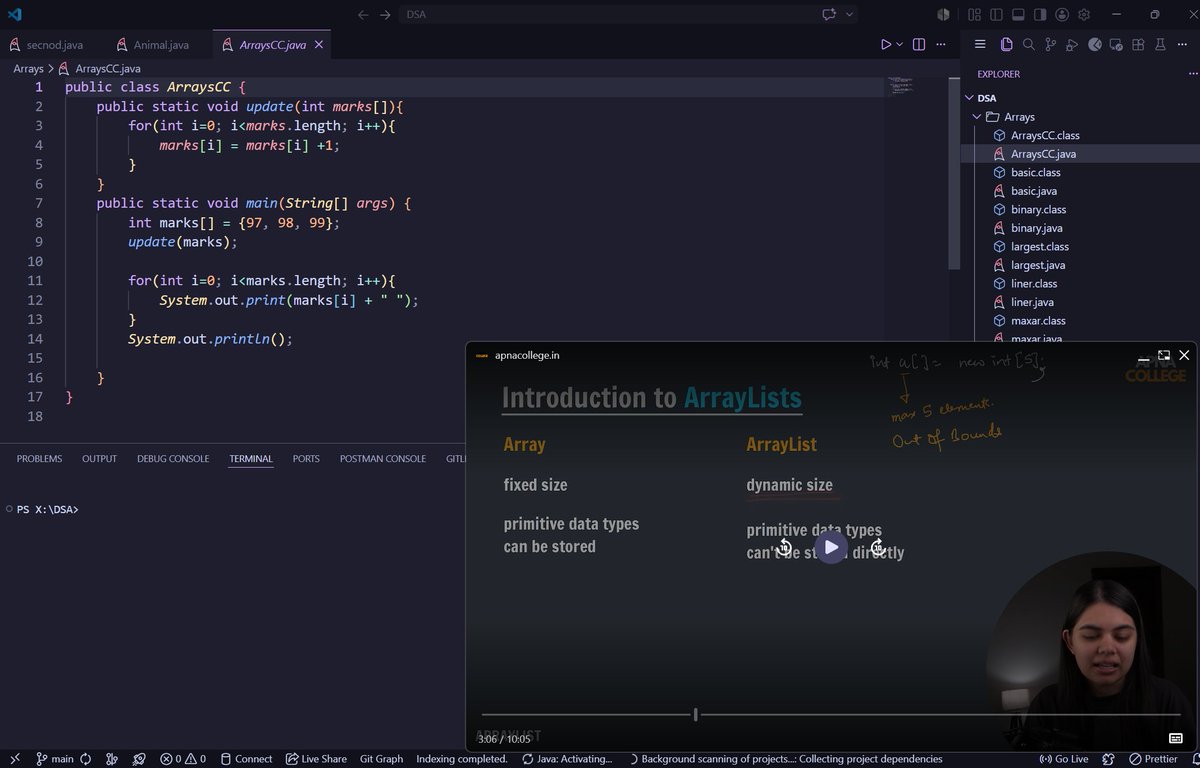Play the picture-in-picture video

click(831, 547)
